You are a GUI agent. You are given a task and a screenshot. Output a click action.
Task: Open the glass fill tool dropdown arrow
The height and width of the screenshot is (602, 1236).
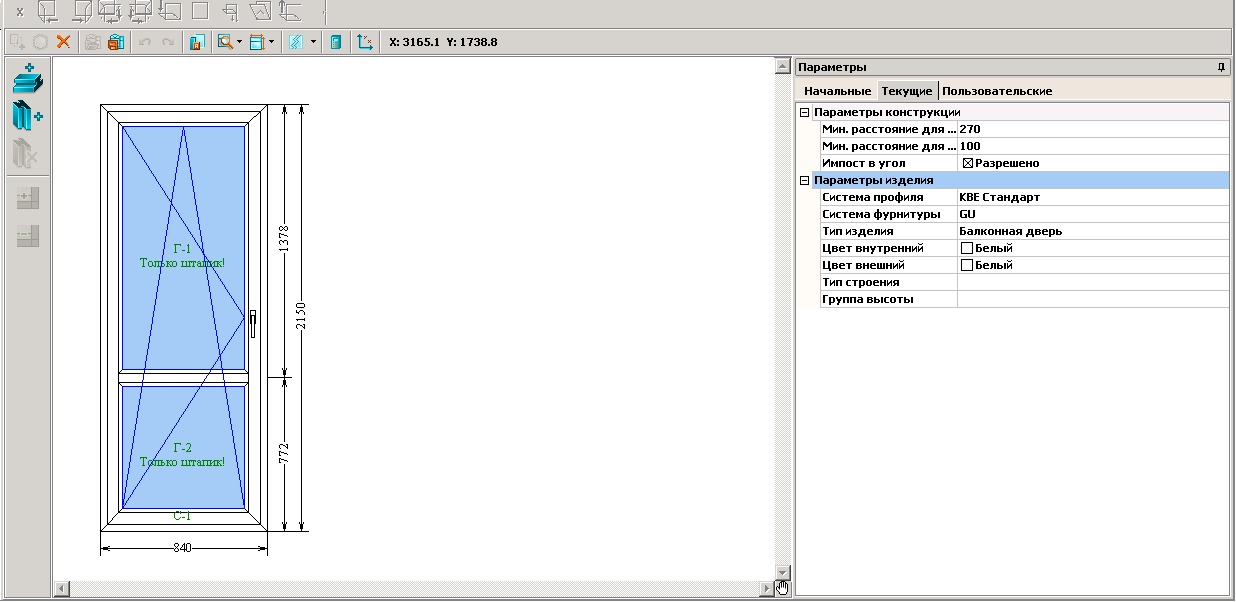(x=313, y=42)
